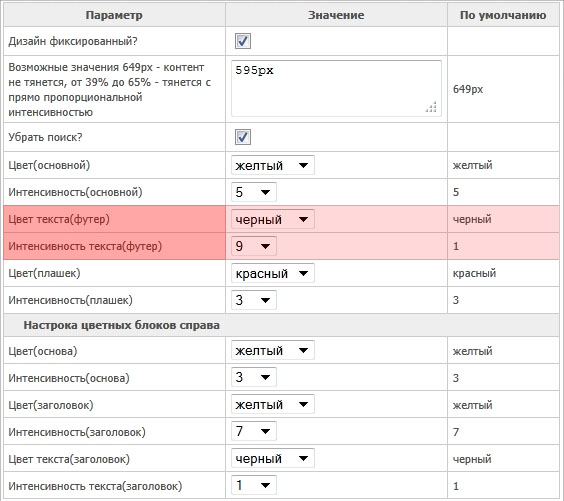This screenshot has width=564, height=501.
Task: Uncheck the Убрать поиск checkbox
Action: point(243,137)
